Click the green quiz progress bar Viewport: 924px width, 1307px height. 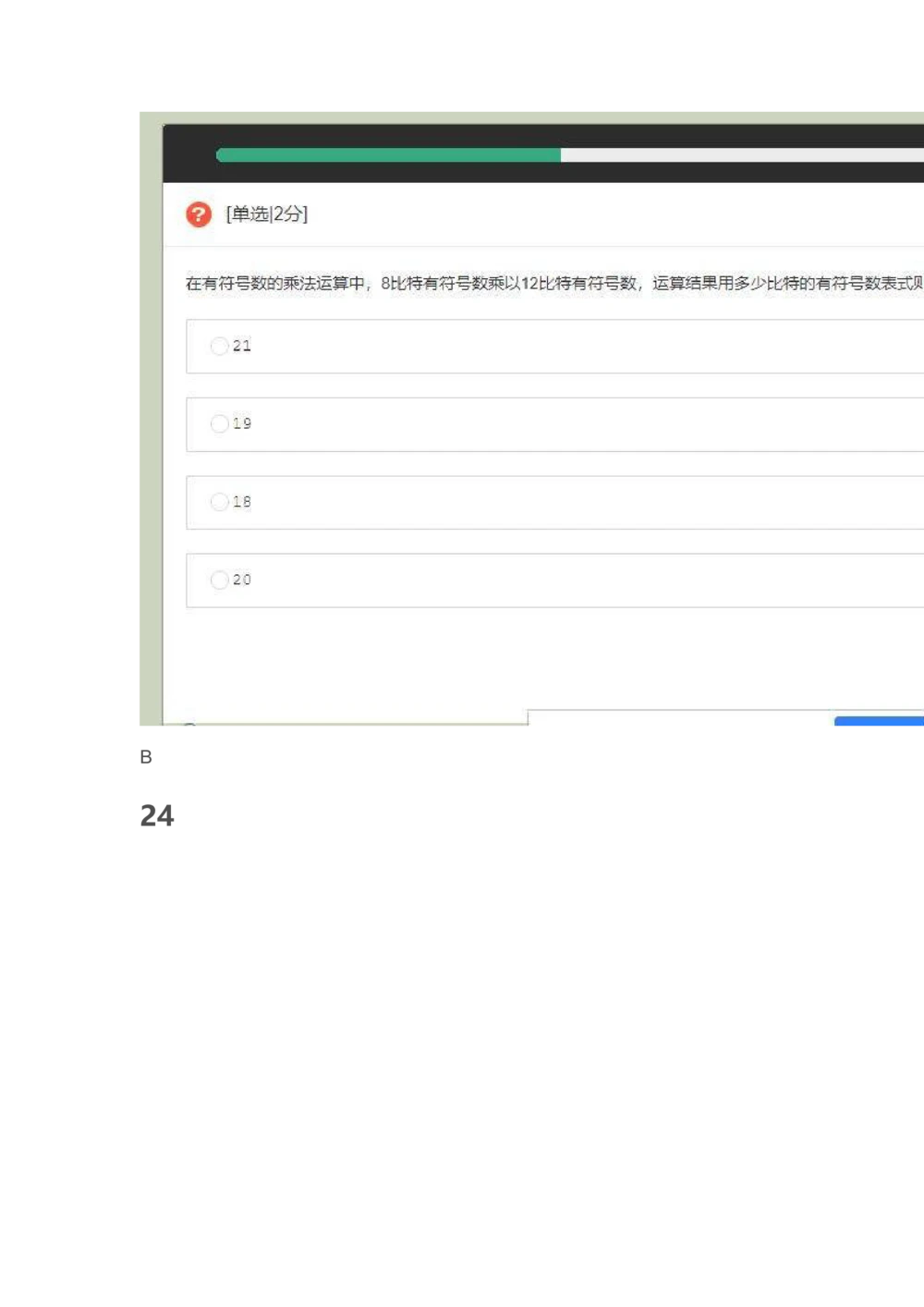[388, 154]
